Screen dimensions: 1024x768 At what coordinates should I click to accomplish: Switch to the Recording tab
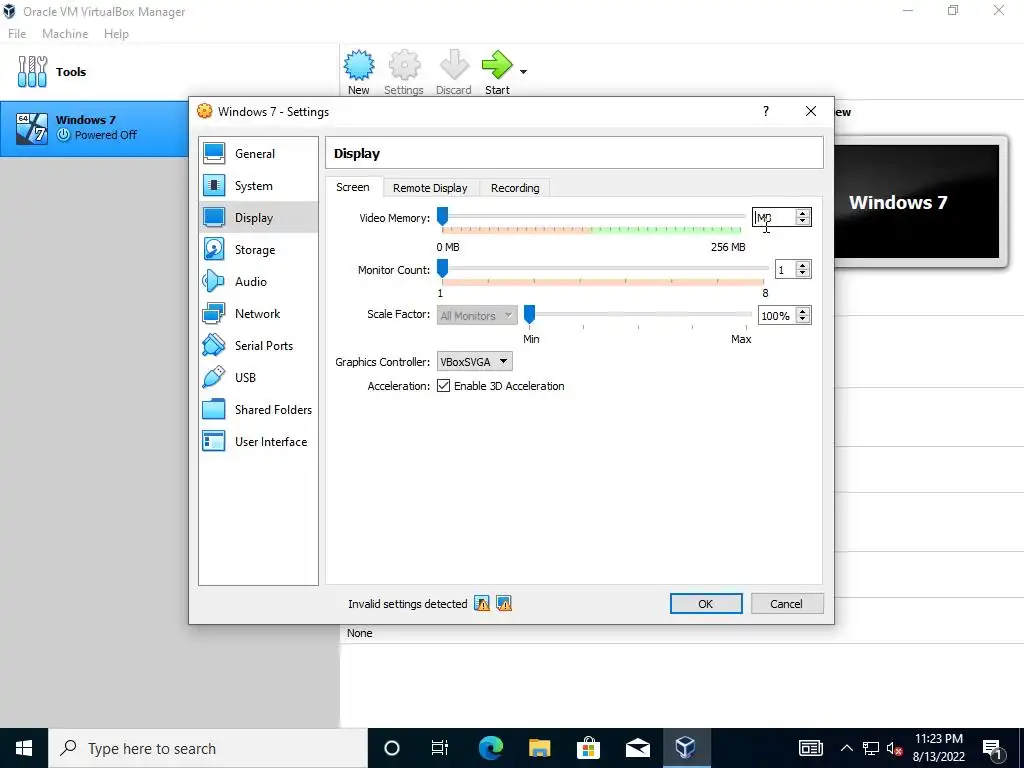515,188
